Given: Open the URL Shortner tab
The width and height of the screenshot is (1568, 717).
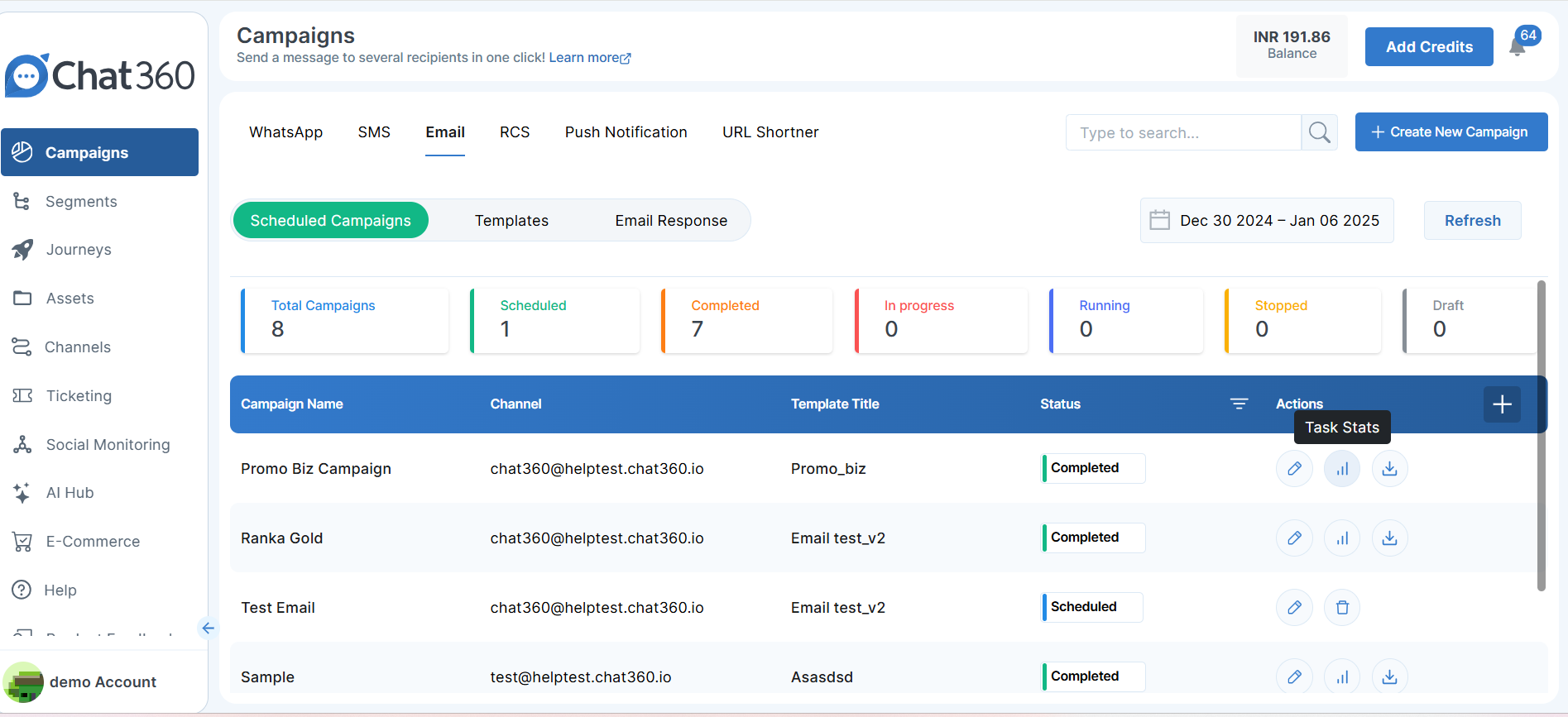Looking at the screenshot, I should (x=770, y=132).
